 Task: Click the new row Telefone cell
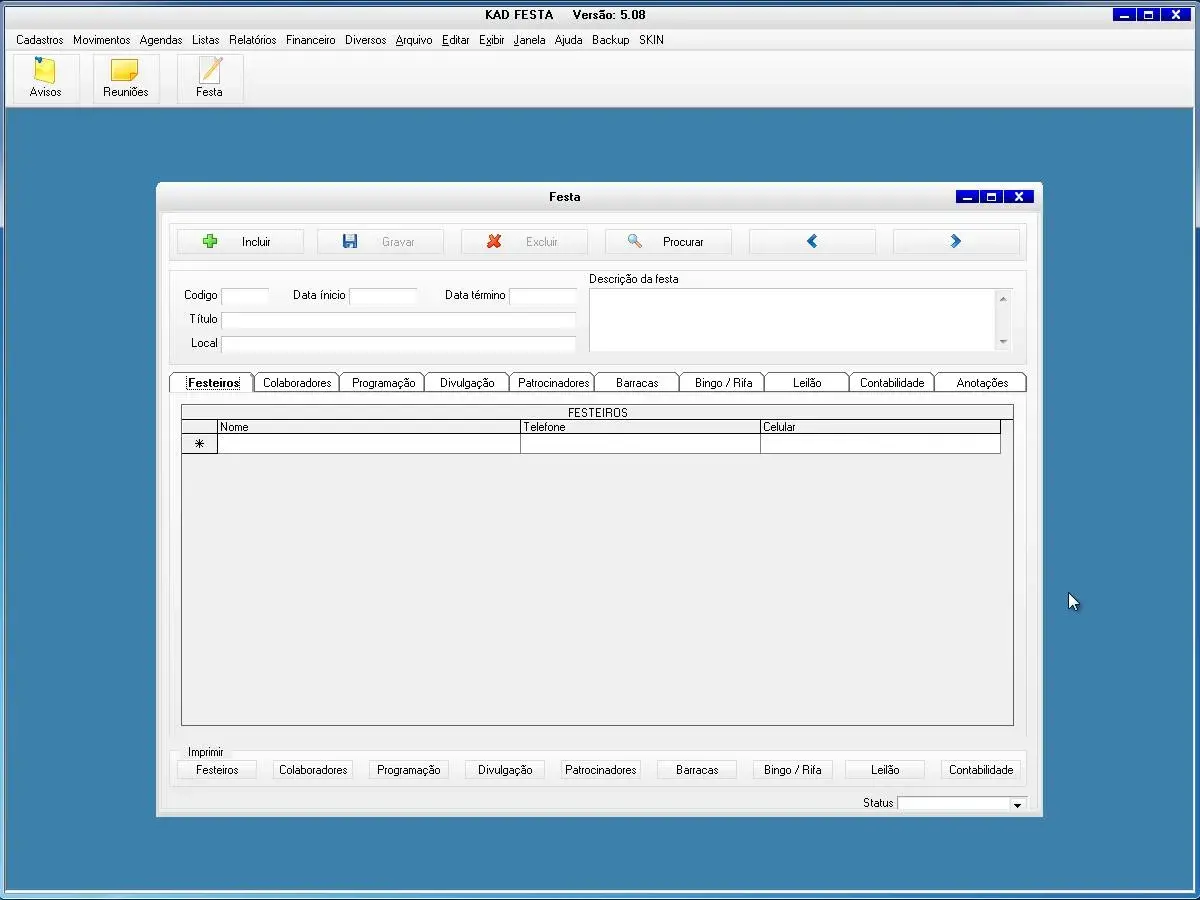click(641, 444)
